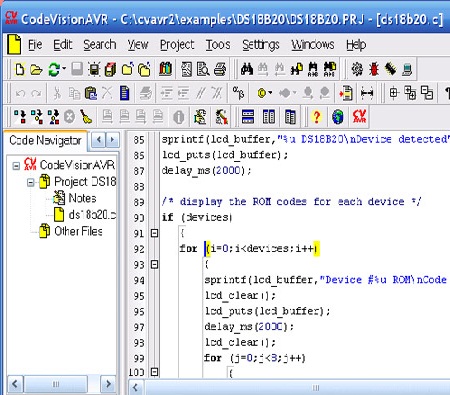This screenshot has height=395, width=450.
Task: Click navigator scrollbar left arrow
Action: (15, 384)
